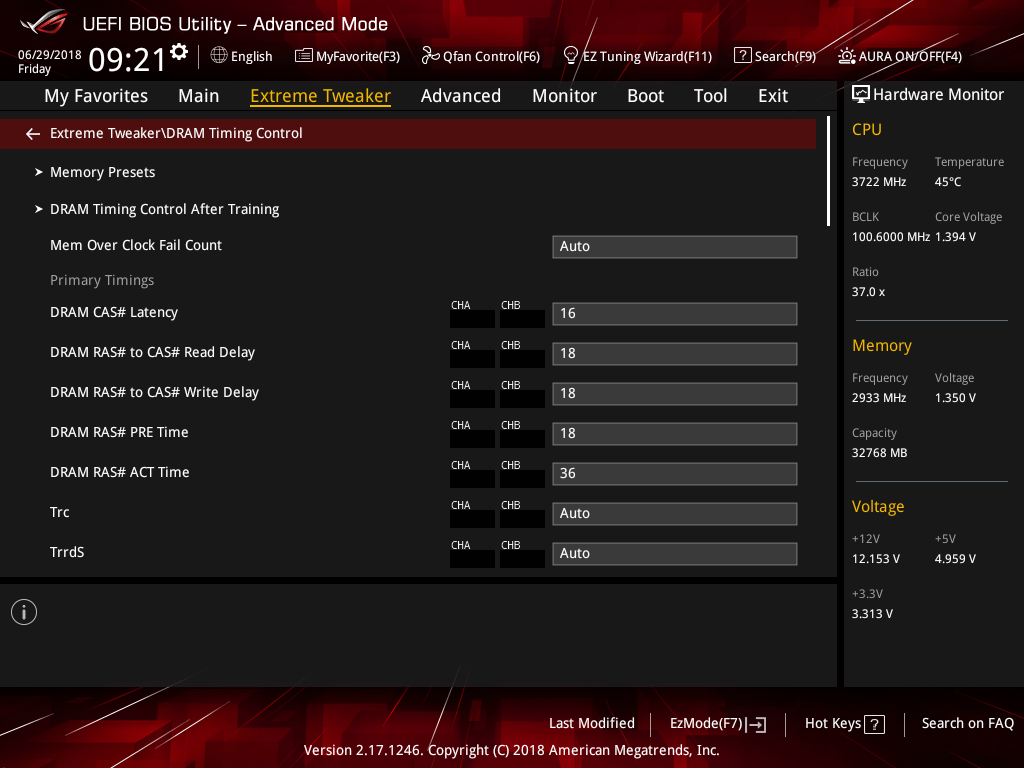Edit DRAM RAS# to CAS# Write Delay field
The width and height of the screenshot is (1024, 768).
(x=675, y=394)
